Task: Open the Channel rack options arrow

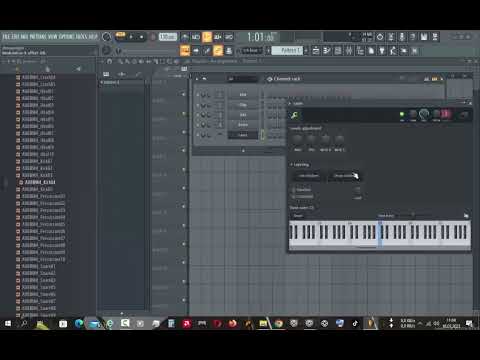Action: tap(197, 79)
